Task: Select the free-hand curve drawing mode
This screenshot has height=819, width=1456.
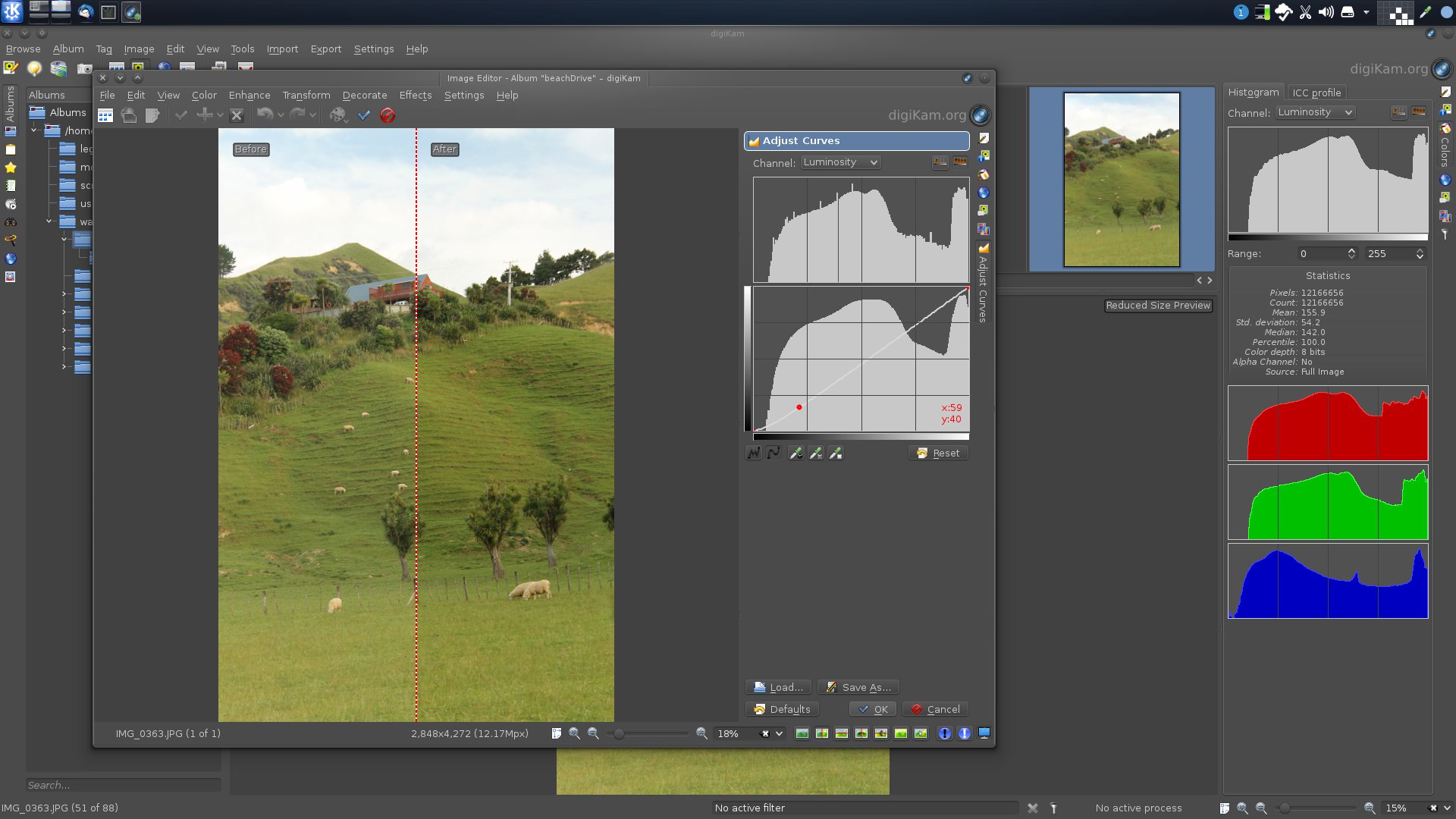Action: coord(754,453)
